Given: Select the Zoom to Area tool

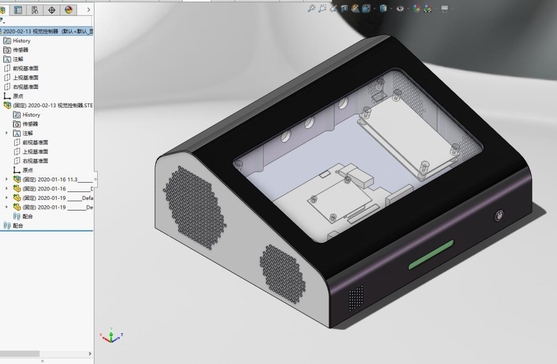Looking at the screenshot, I should [x=322, y=9].
